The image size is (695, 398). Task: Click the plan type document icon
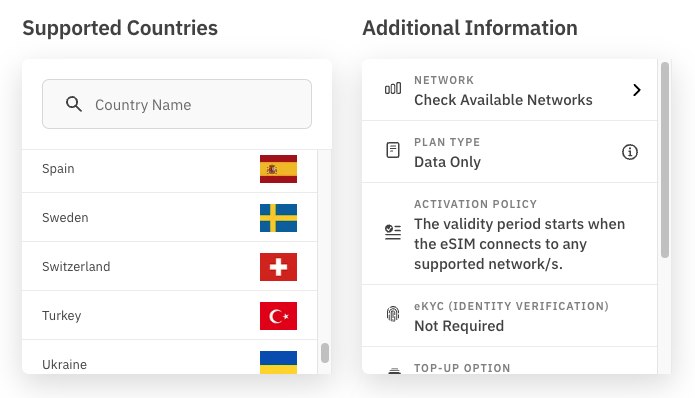(x=393, y=150)
